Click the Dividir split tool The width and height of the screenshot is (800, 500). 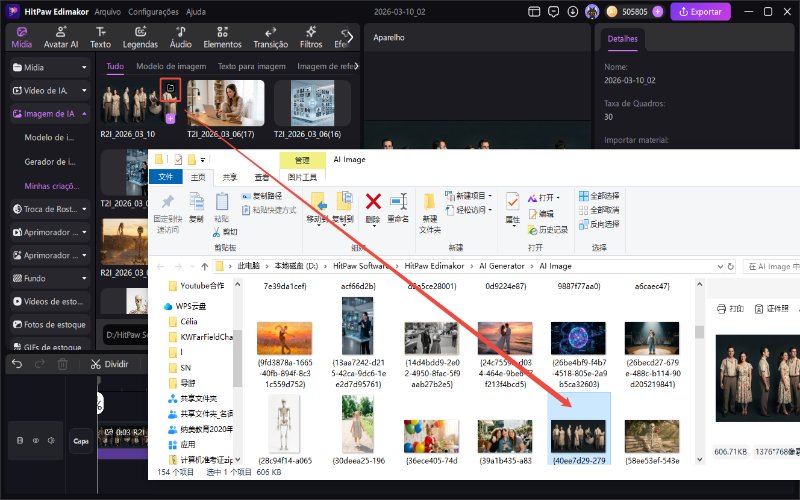pyautogui.click(x=108, y=365)
